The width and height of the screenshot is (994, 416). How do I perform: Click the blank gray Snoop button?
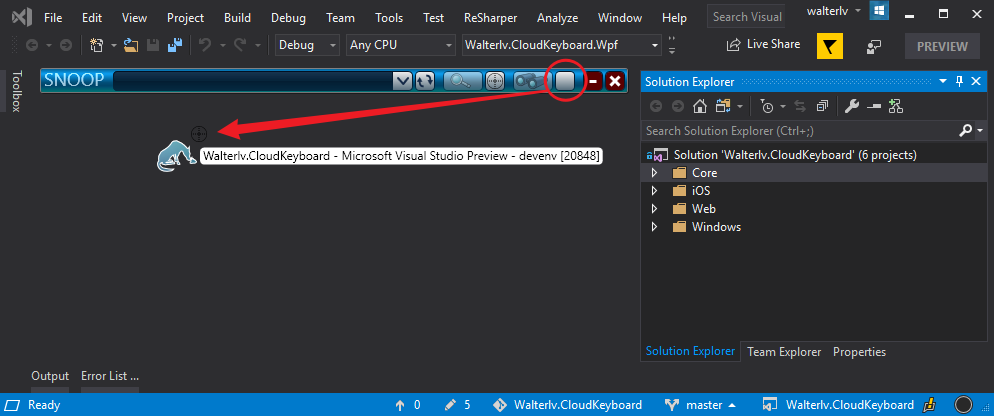pyautogui.click(x=564, y=81)
